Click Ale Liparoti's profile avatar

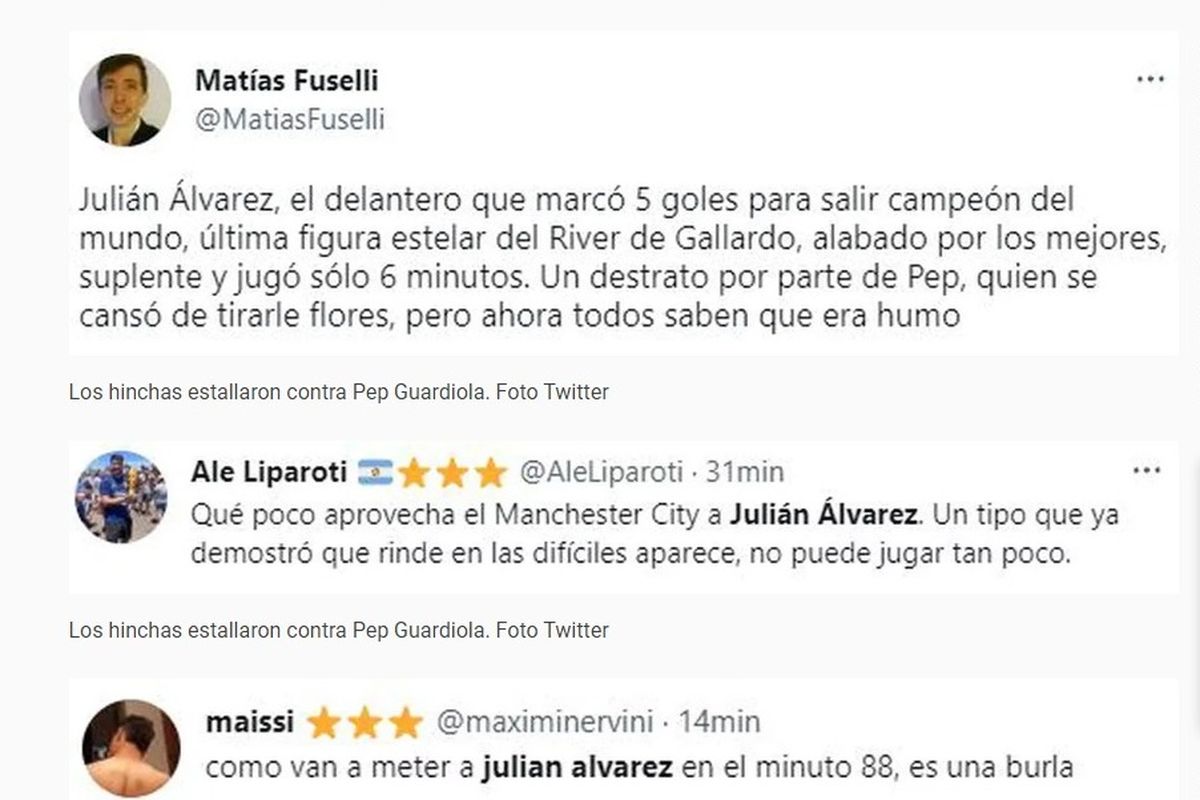pyautogui.click(x=121, y=497)
